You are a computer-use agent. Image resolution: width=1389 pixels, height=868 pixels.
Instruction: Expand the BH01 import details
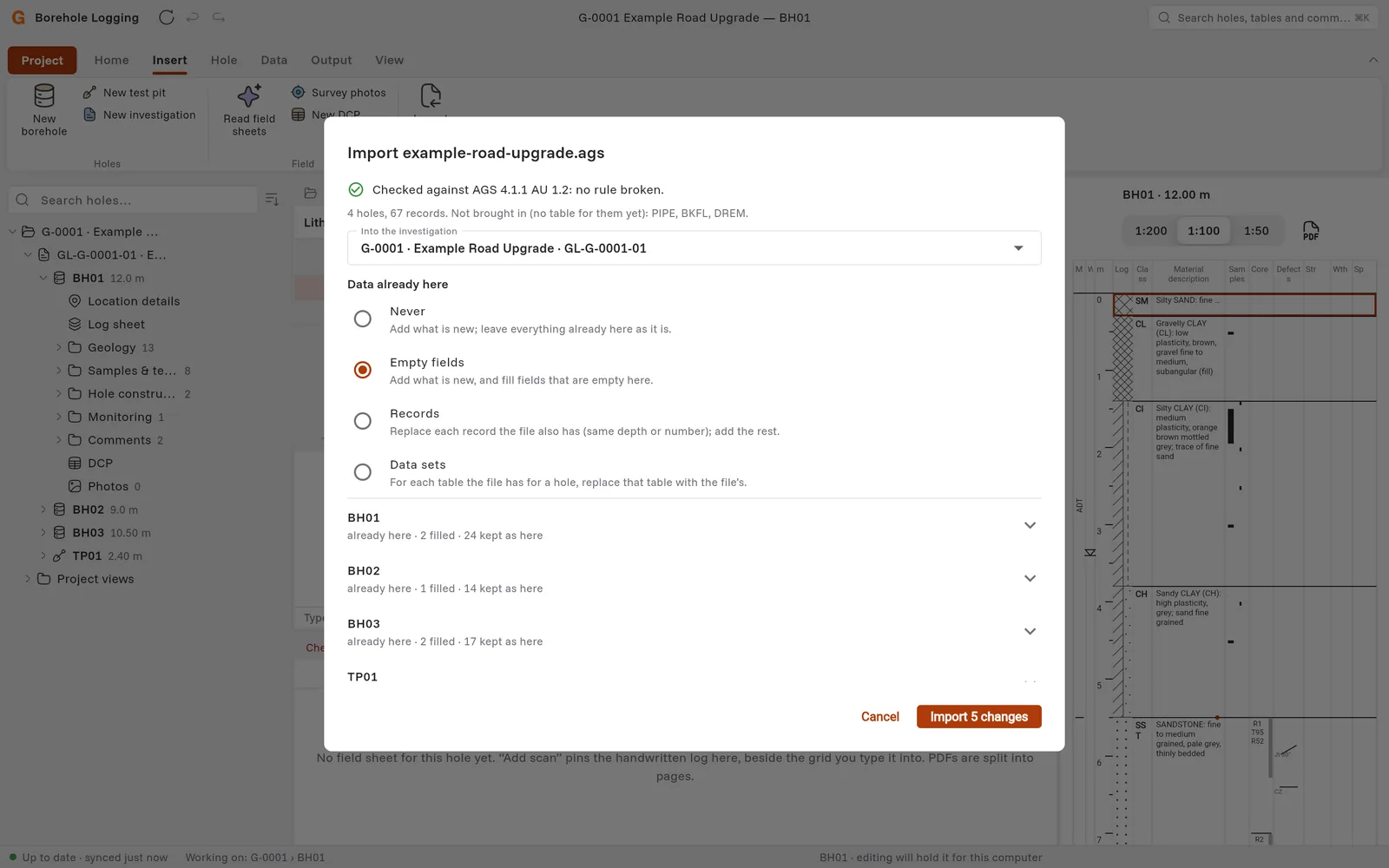[x=1030, y=525]
